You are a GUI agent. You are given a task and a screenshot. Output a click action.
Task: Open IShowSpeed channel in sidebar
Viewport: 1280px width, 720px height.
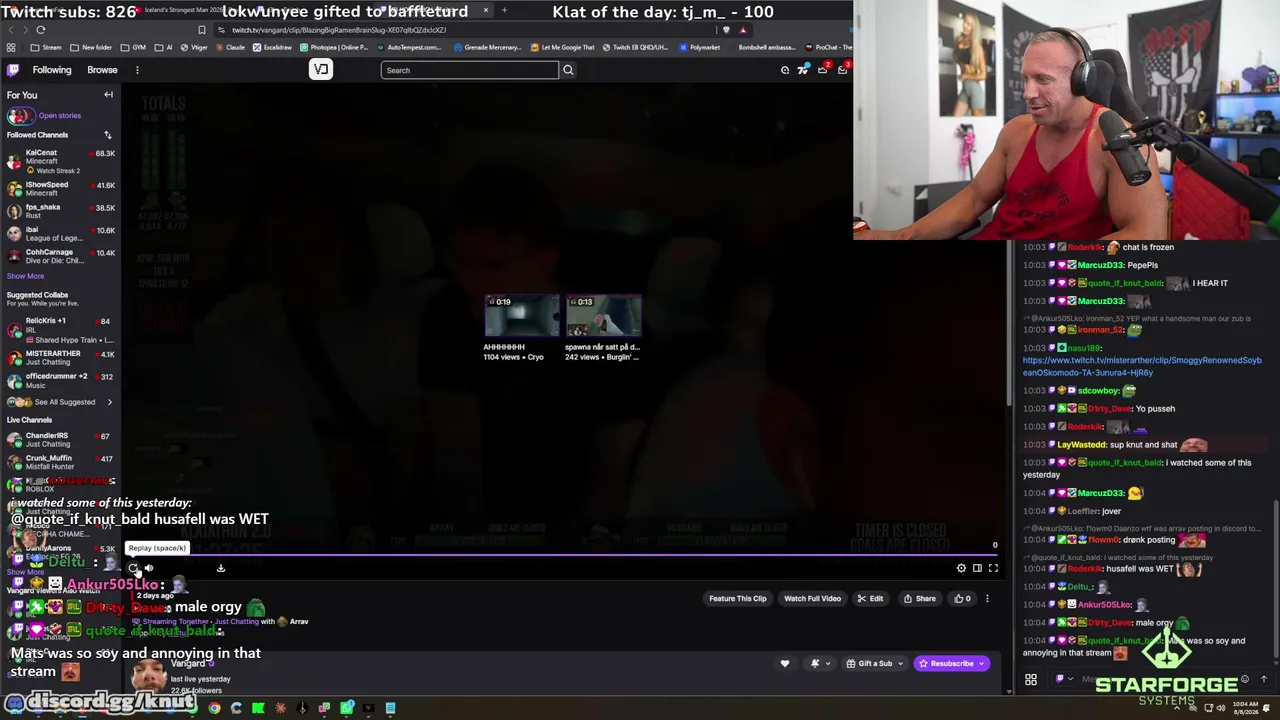(x=60, y=188)
